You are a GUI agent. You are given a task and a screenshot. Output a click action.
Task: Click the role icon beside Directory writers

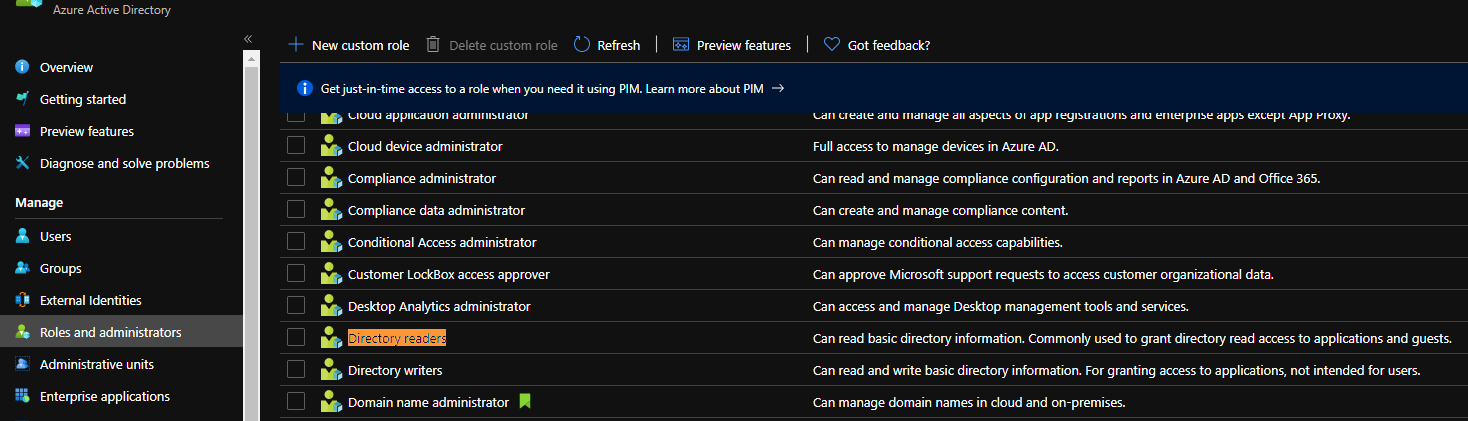point(331,370)
